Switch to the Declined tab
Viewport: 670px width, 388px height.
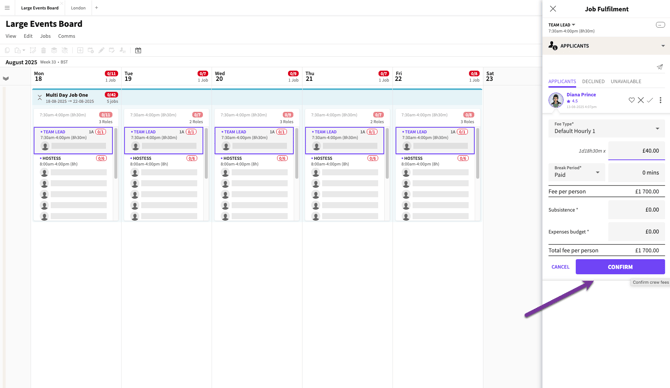(593, 81)
